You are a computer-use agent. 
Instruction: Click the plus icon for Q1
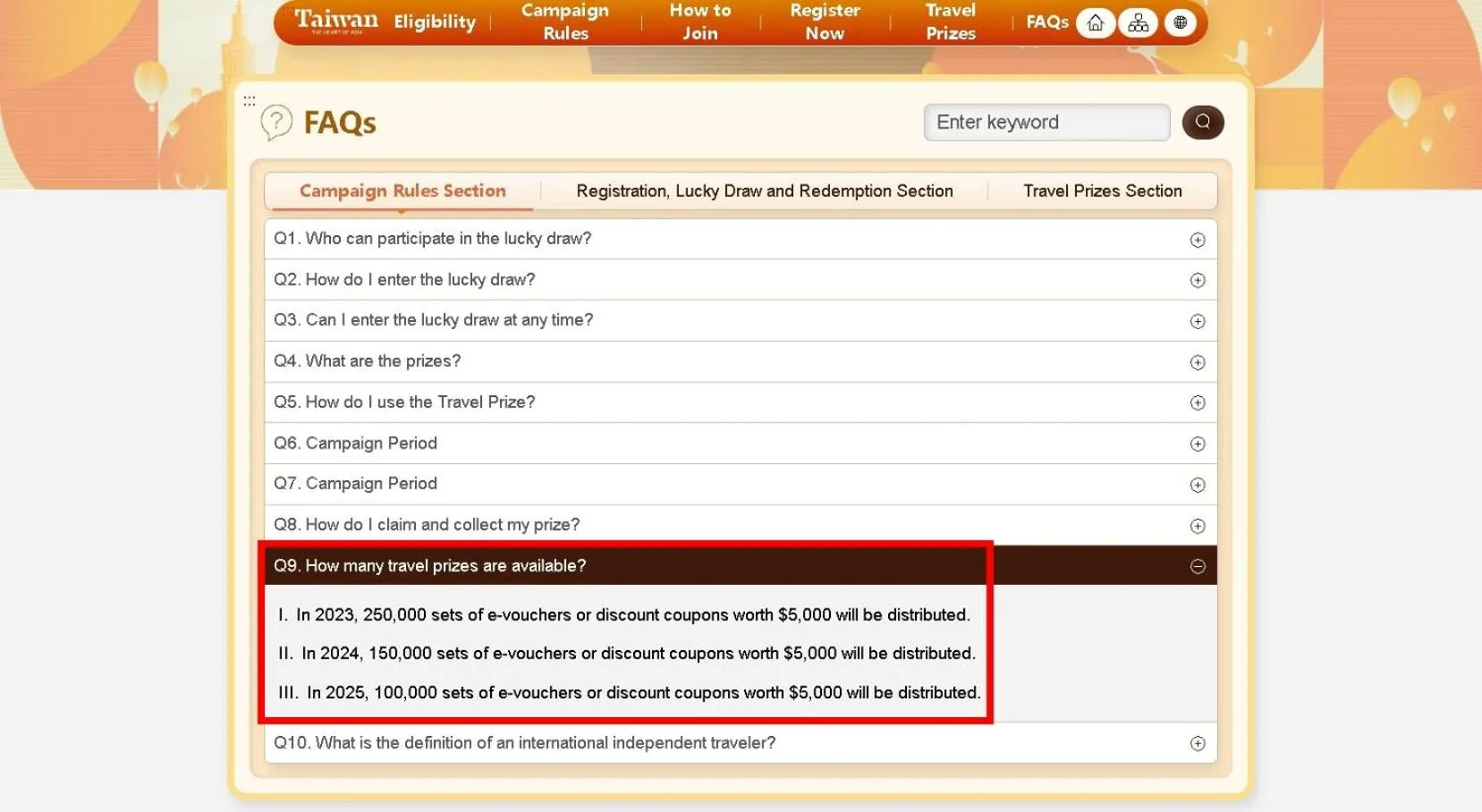click(x=1197, y=240)
